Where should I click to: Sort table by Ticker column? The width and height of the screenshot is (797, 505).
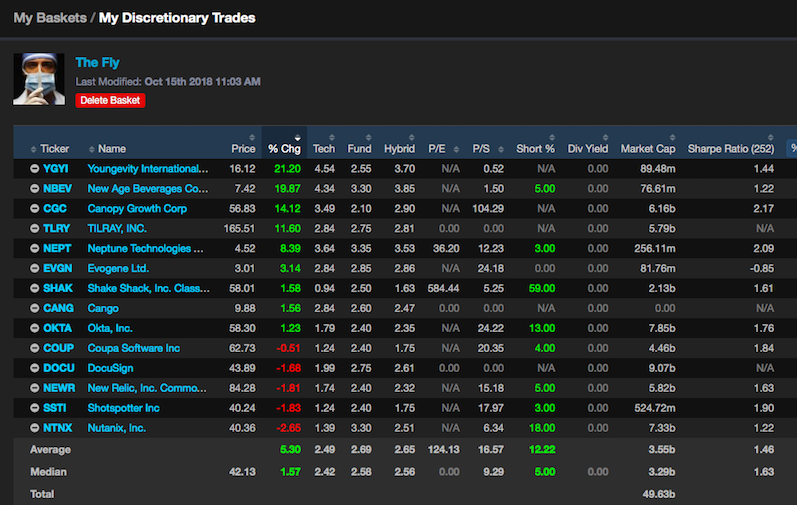pos(50,149)
